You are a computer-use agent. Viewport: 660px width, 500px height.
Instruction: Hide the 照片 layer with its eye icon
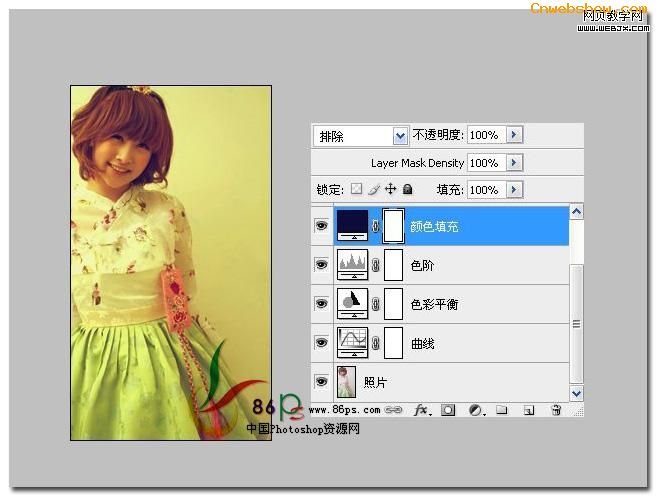322,381
